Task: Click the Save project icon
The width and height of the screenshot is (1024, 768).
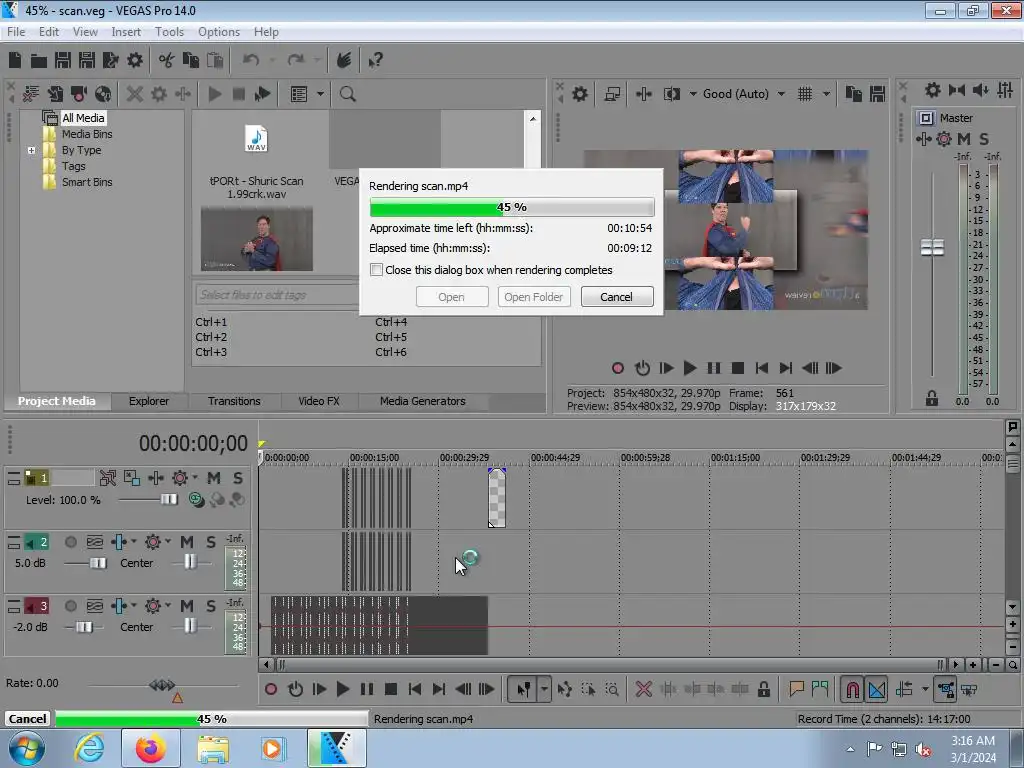Action: [x=63, y=61]
